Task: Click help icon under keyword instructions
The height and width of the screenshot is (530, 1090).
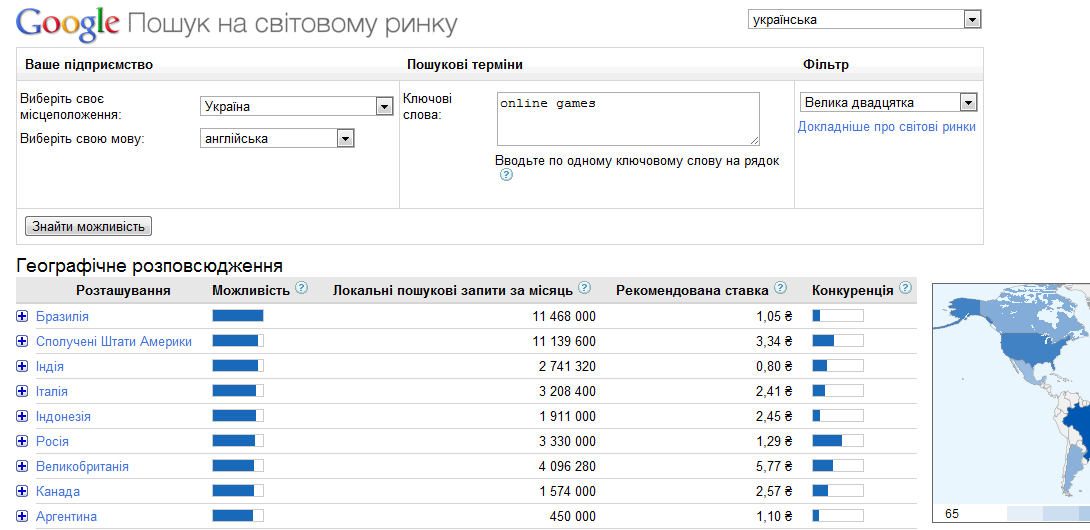Action: click(x=506, y=175)
